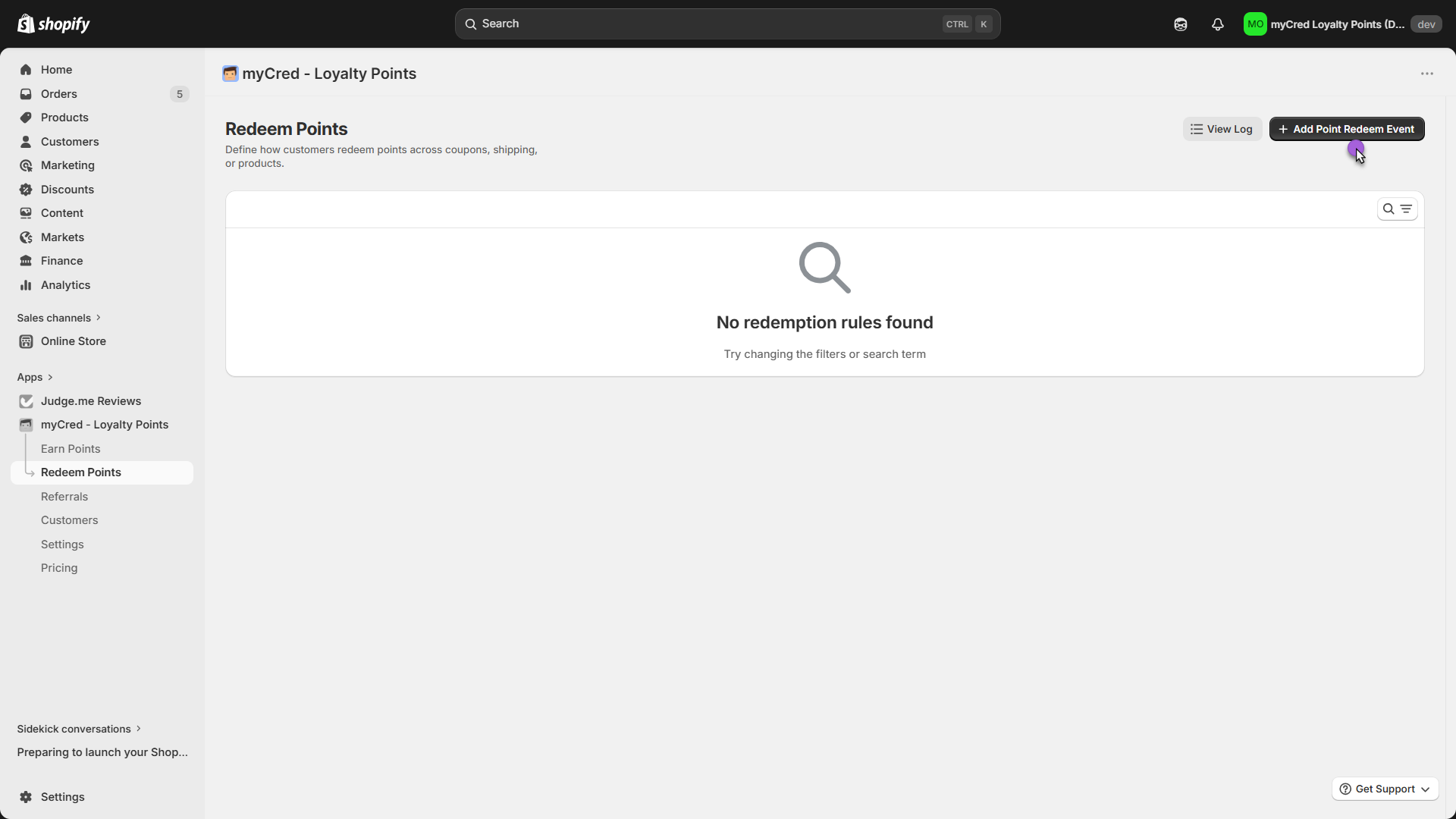Expand Sales channels section
Image resolution: width=1456 pixels, height=819 pixels.
59,318
